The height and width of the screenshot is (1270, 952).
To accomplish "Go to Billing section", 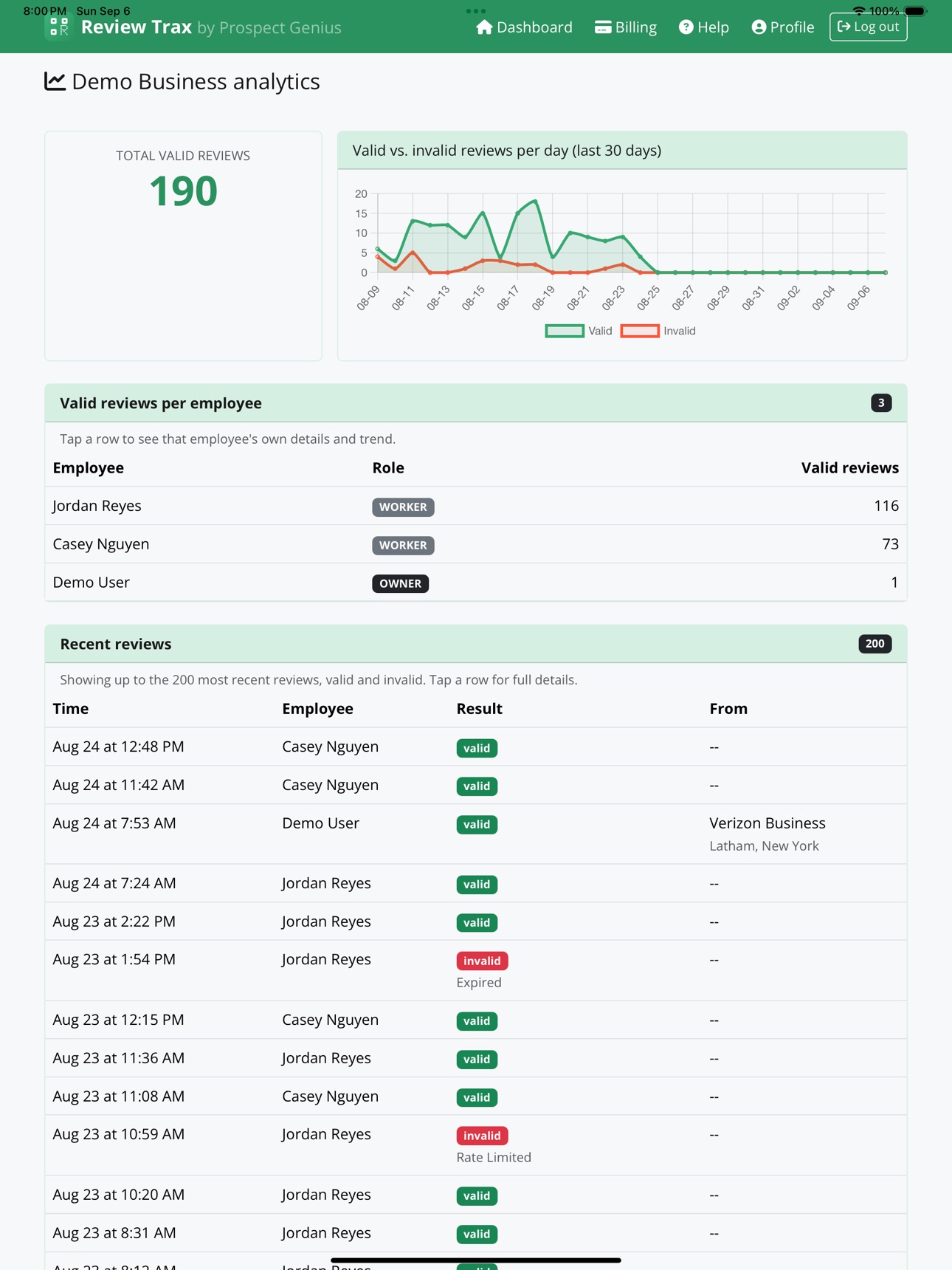I will 626,27.
